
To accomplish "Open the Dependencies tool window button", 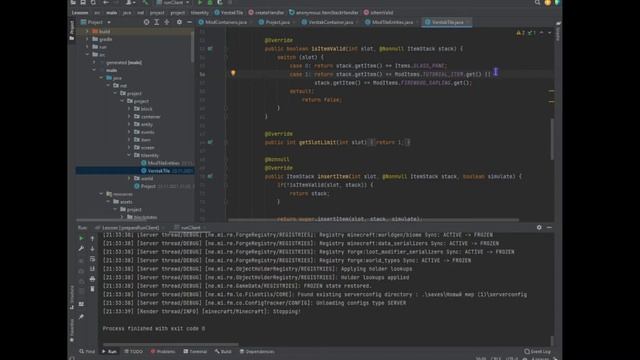I will click(257, 351).
